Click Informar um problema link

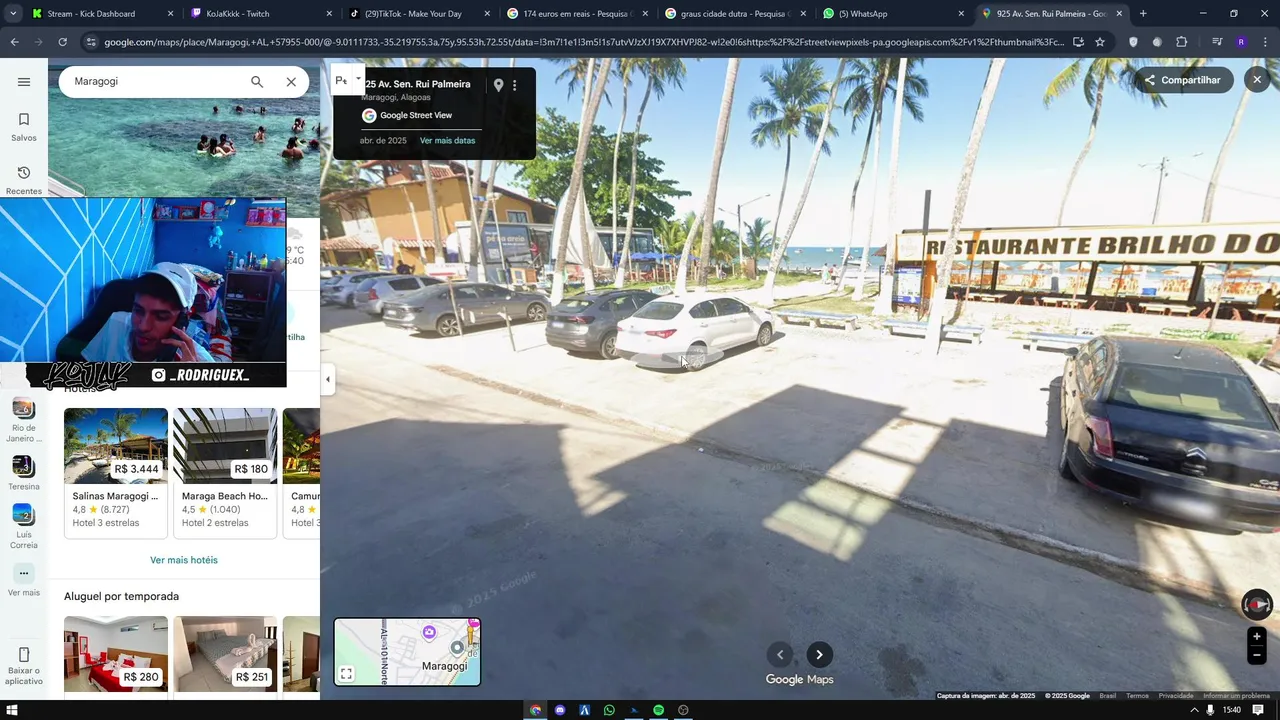coord(1236,696)
